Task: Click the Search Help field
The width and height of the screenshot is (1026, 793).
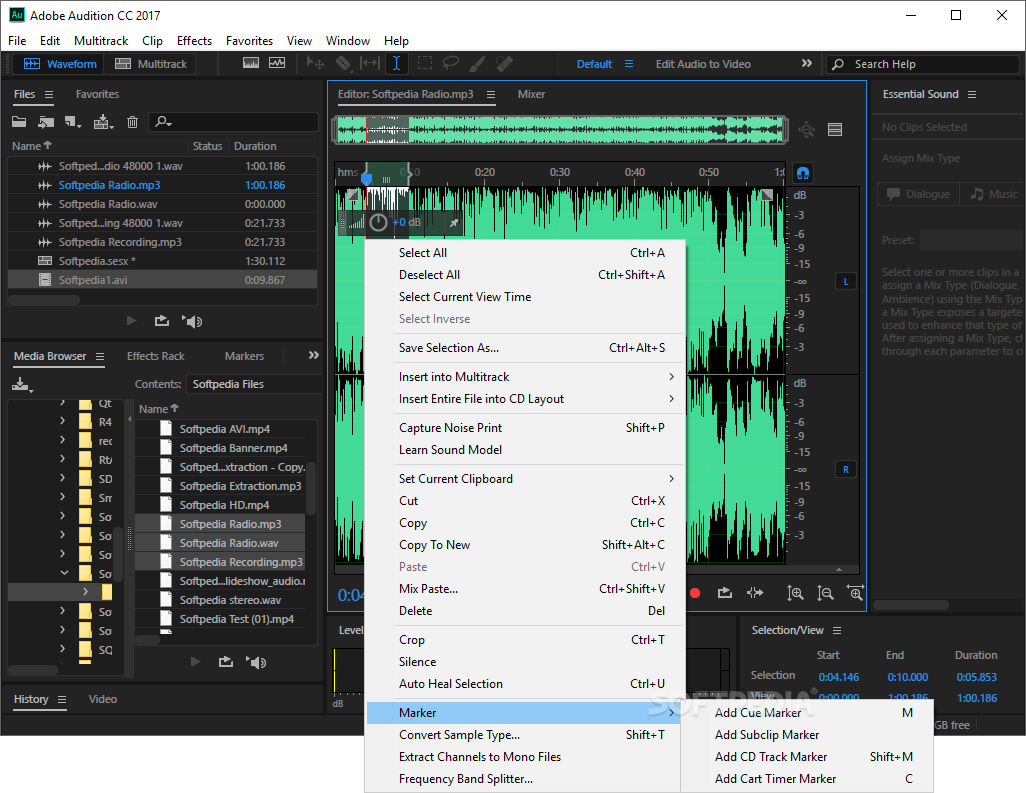Action: (x=923, y=63)
